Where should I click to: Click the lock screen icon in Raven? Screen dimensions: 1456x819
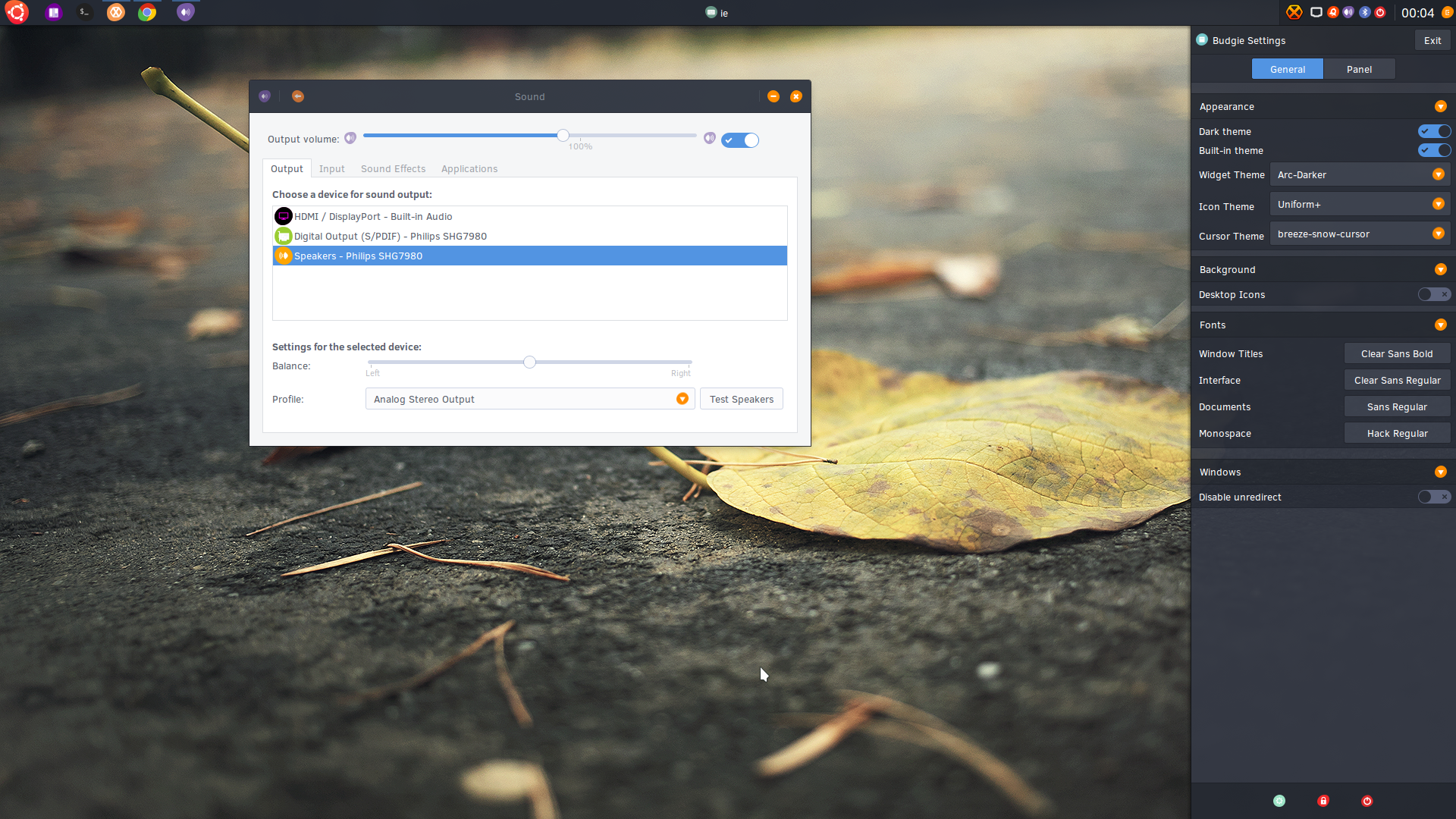pos(1323,801)
